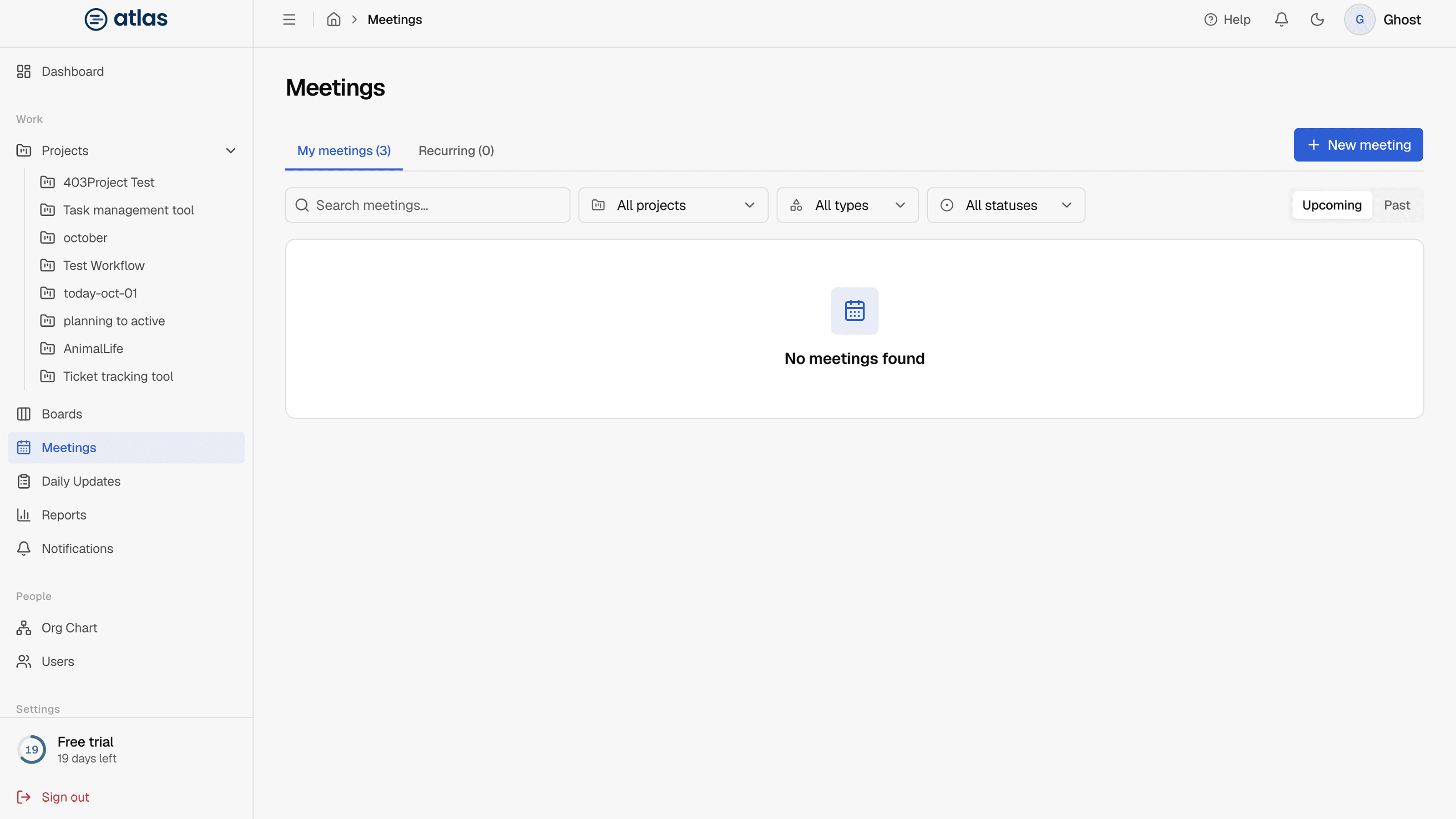Image resolution: width=1456 pixels, height=819 pixels.
Task: Click the Ghost username in header
Action: 1402,20
